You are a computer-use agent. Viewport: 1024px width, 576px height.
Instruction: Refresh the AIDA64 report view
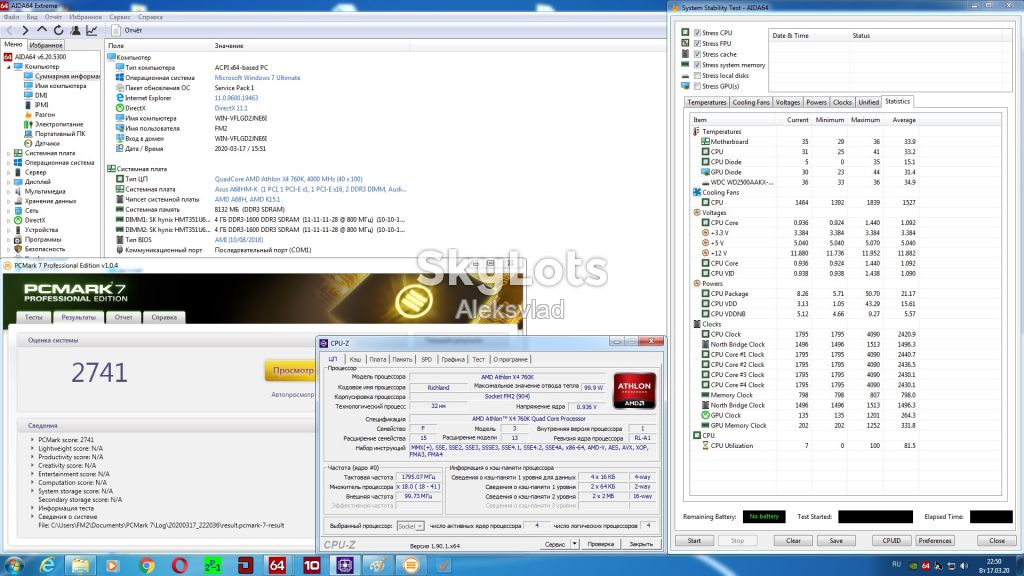point(59,30)
